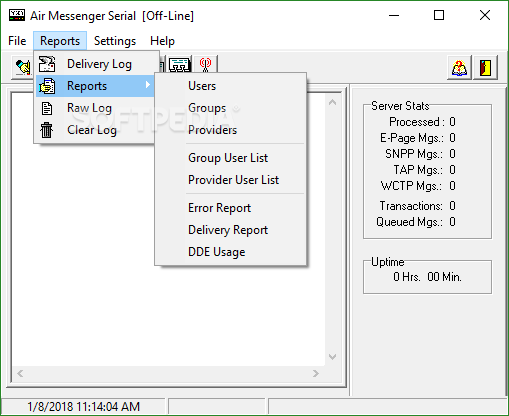Viewport: 509px width, 416px height.
Task: Open the Groups report
Action: (230, 108)
